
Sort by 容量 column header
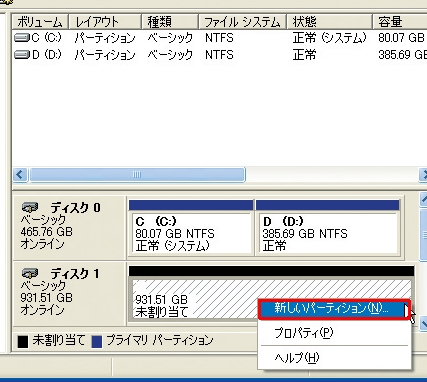(400, 22)
